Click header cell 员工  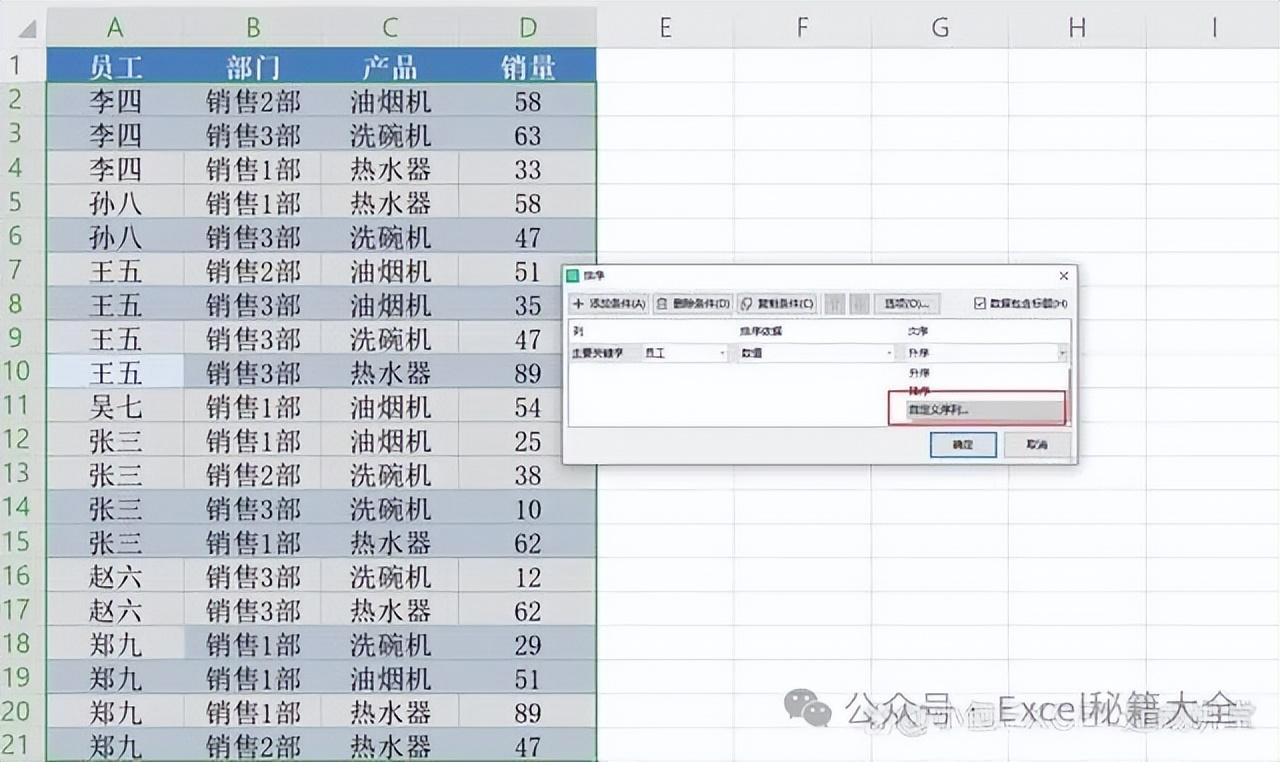[x=115, y=66]
